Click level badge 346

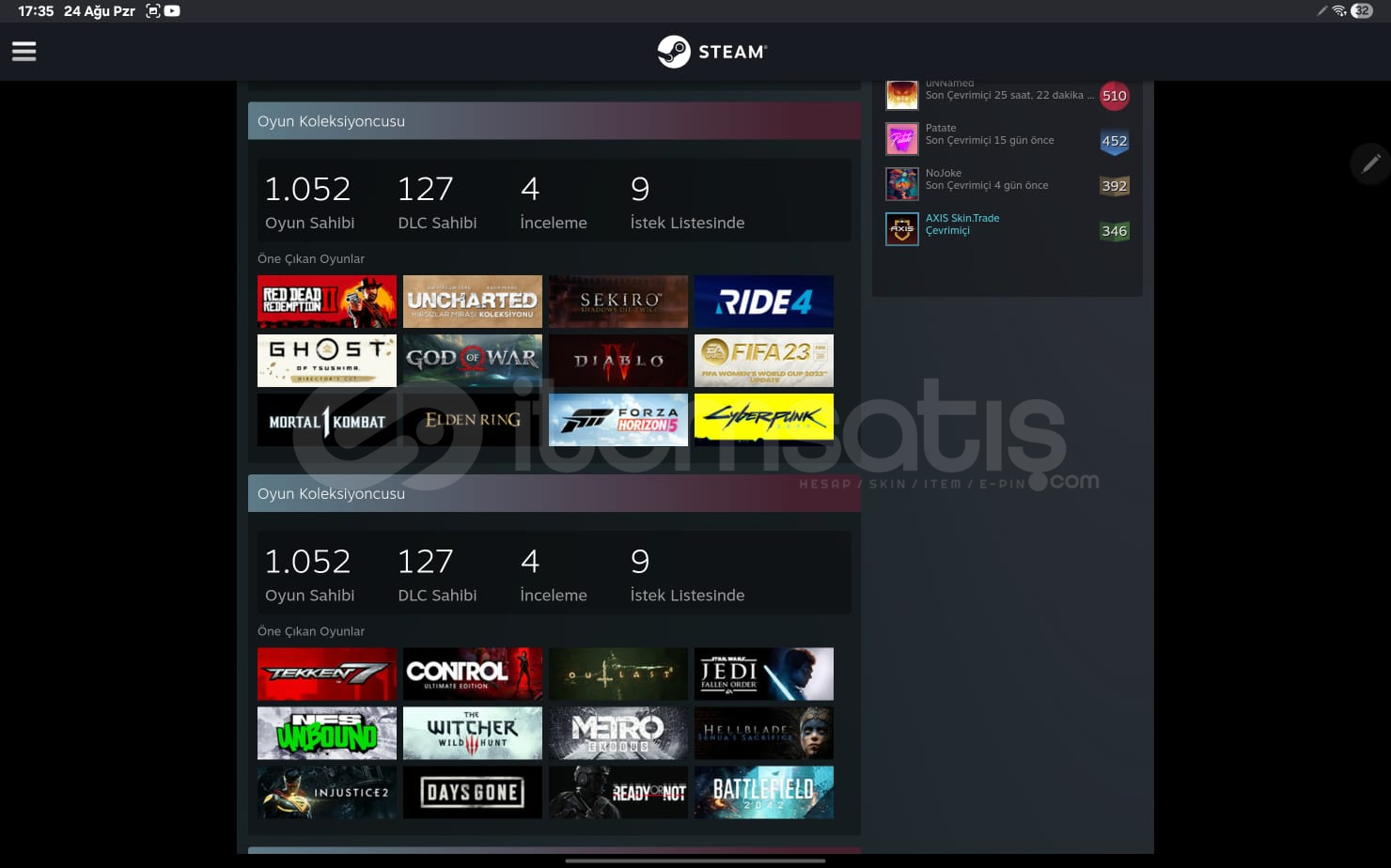[1115, 231]
